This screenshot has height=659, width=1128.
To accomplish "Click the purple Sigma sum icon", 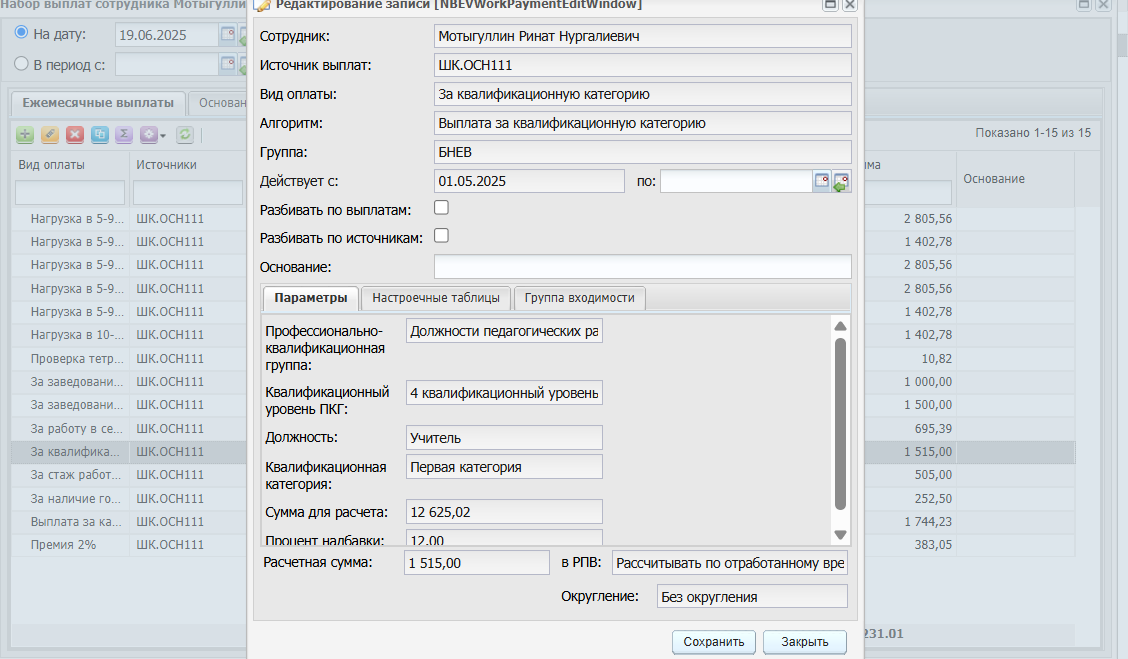I will [x=124, y=135].
